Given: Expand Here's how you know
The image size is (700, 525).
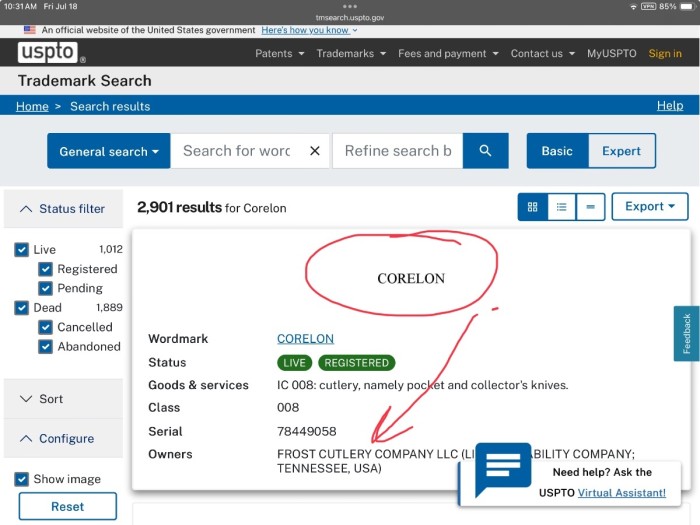Looking at the screenshot, I should [309, 30].
